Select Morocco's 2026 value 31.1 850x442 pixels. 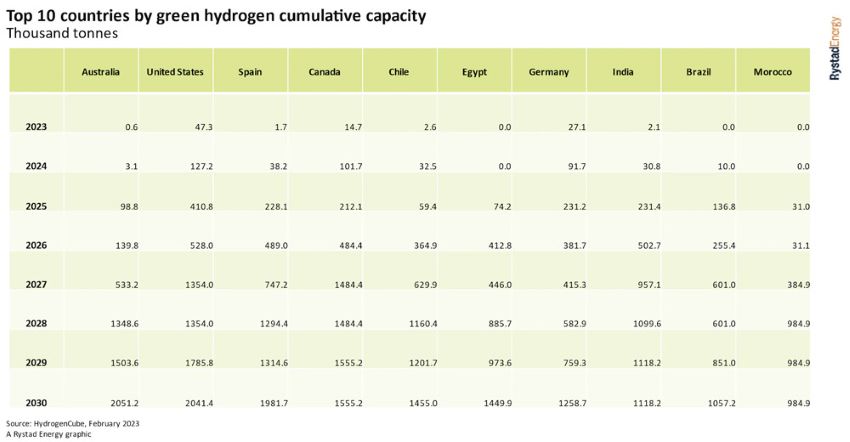pyautogui.click(x=801, y=245)
